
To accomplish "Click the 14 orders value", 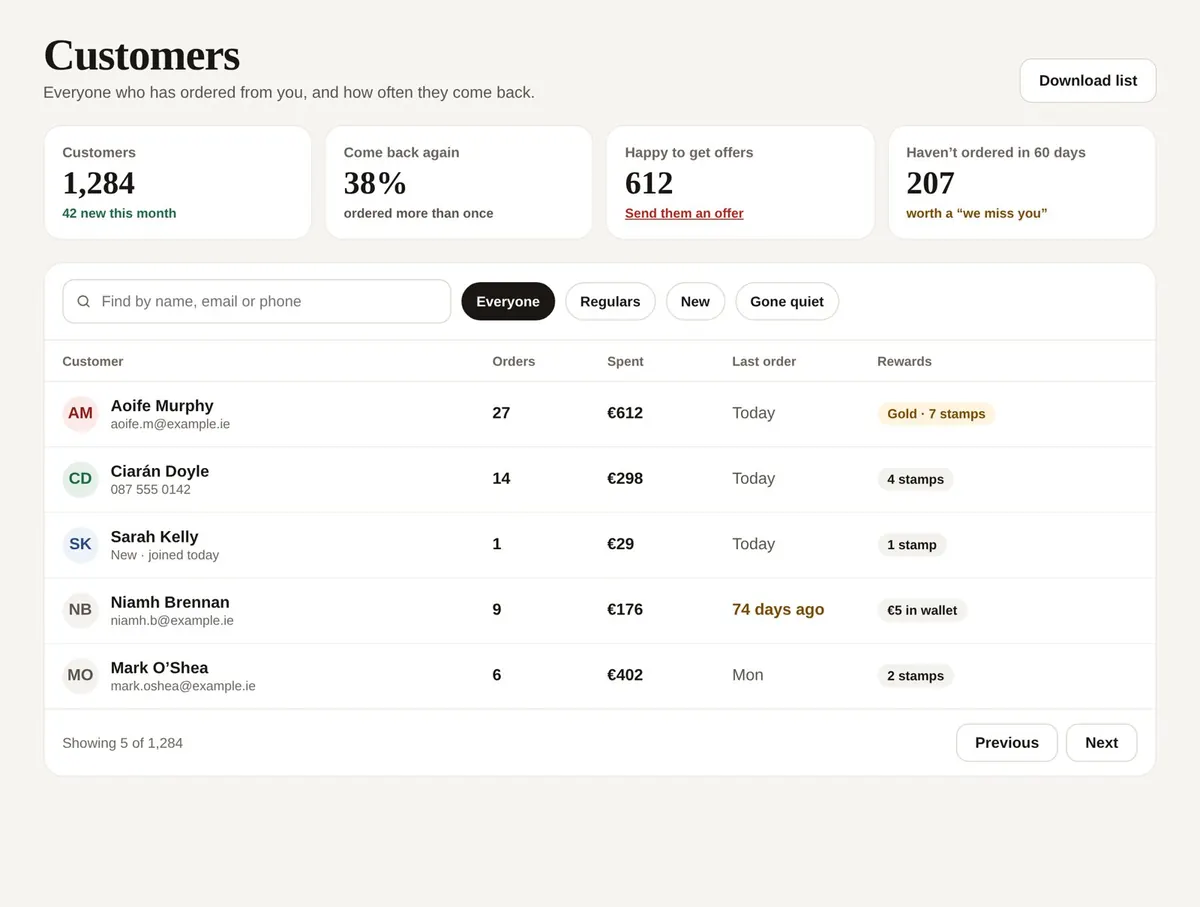I will click(501, 478).
